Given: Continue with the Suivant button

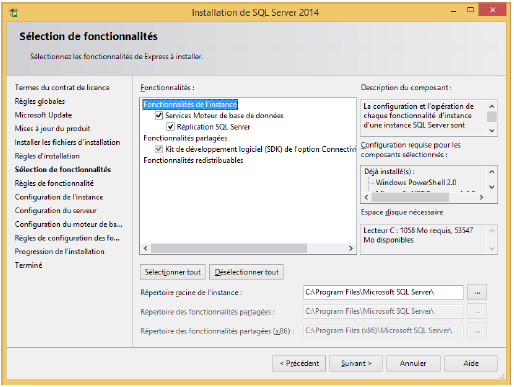Looking at the screenshot, I should tap(356, 363).
